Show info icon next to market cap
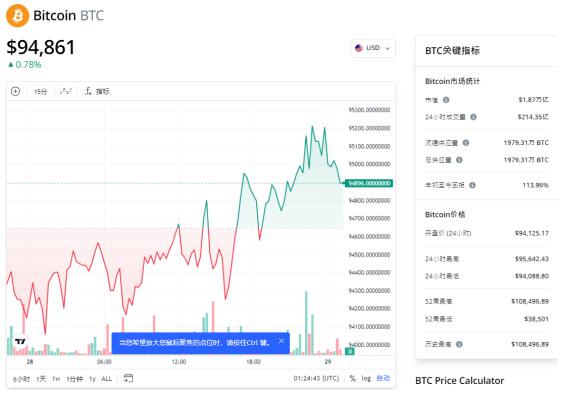This screenshot has width=561, height=395. point(446,100)
